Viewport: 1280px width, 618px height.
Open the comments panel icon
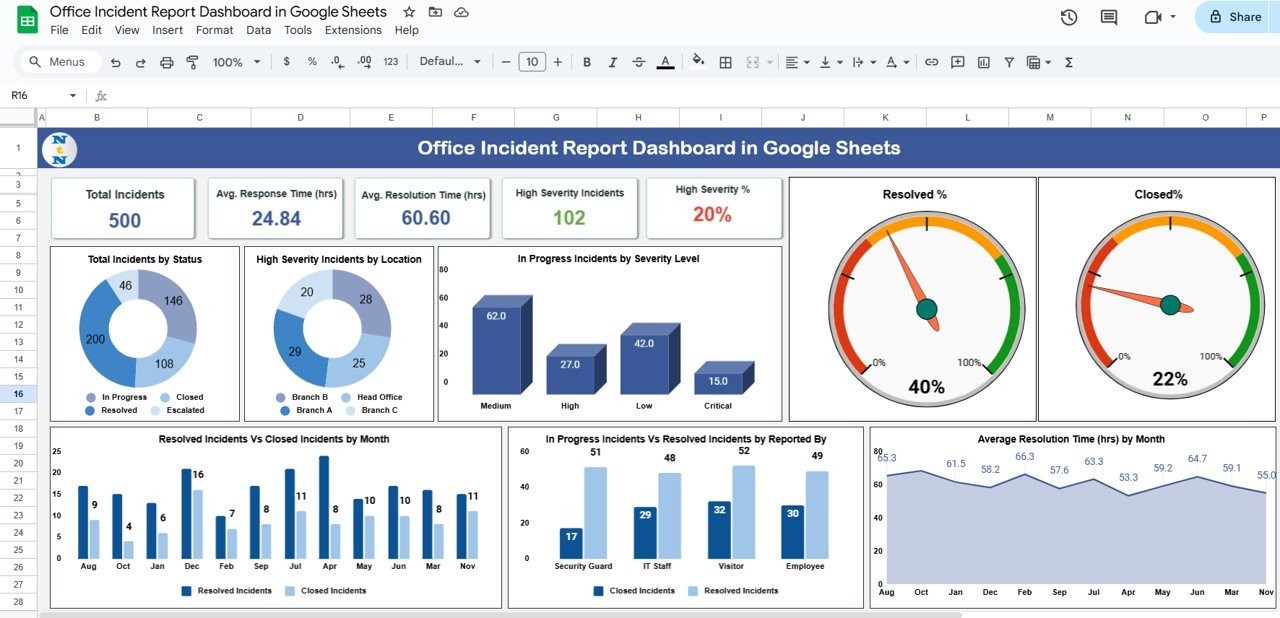coord(1109,17)
